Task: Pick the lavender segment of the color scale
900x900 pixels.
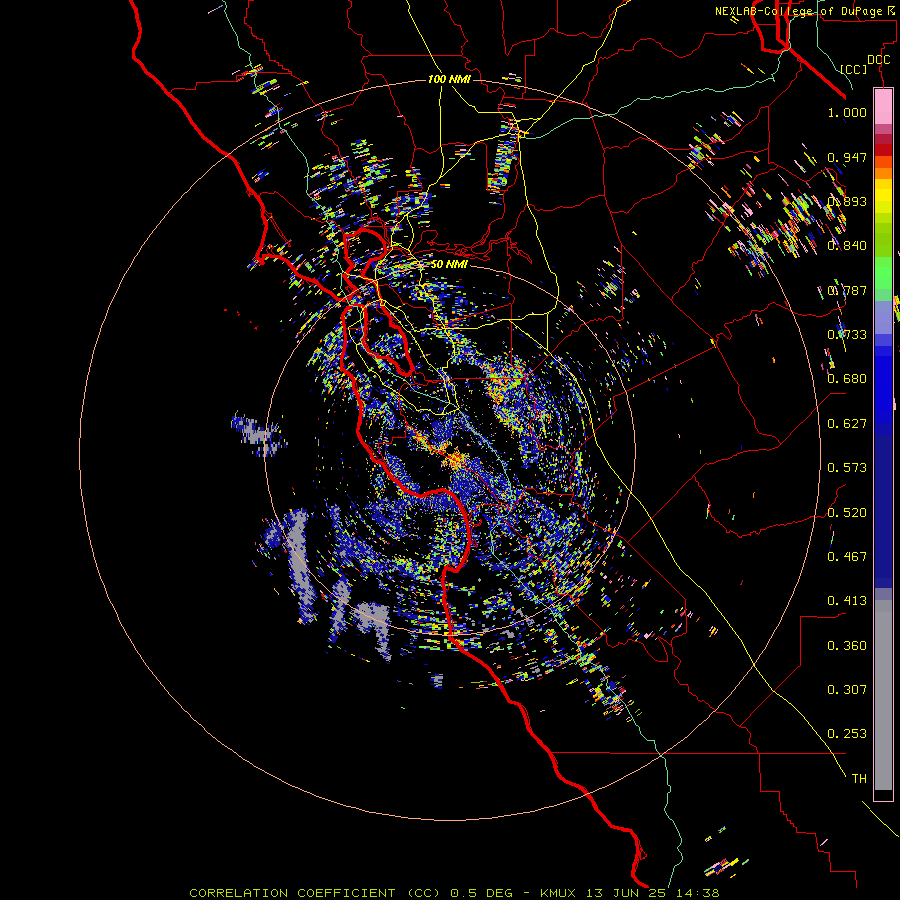Action: pos(883,317)
